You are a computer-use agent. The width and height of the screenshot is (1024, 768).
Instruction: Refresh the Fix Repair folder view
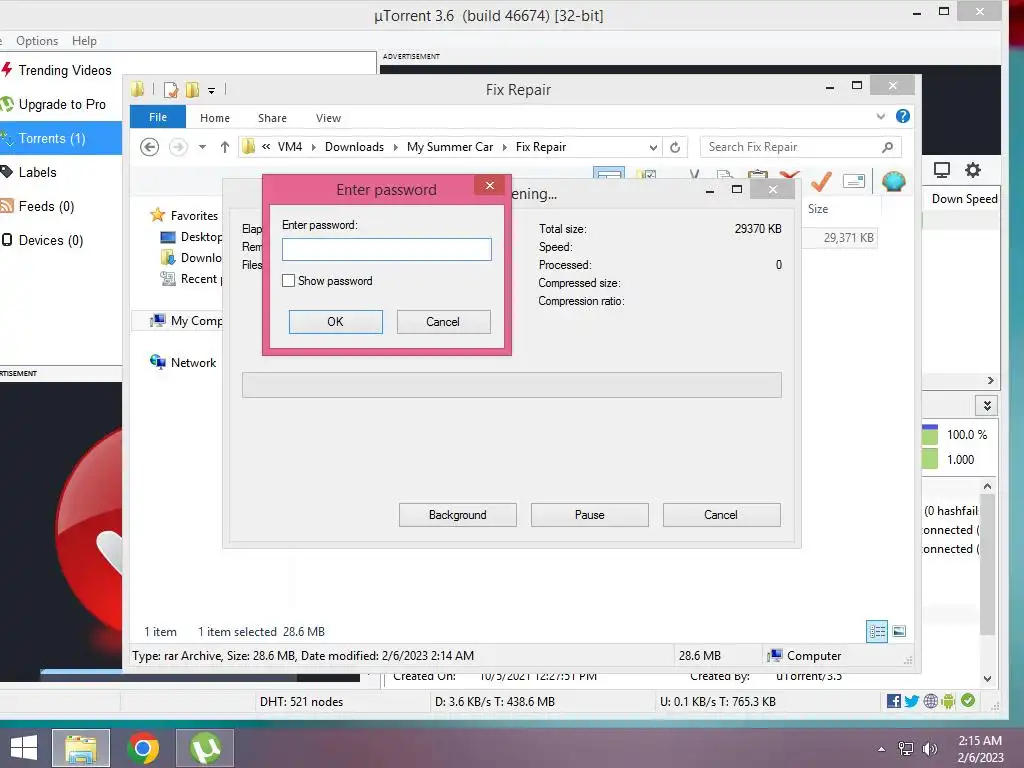pyautogui.click(x=675, y=147)
